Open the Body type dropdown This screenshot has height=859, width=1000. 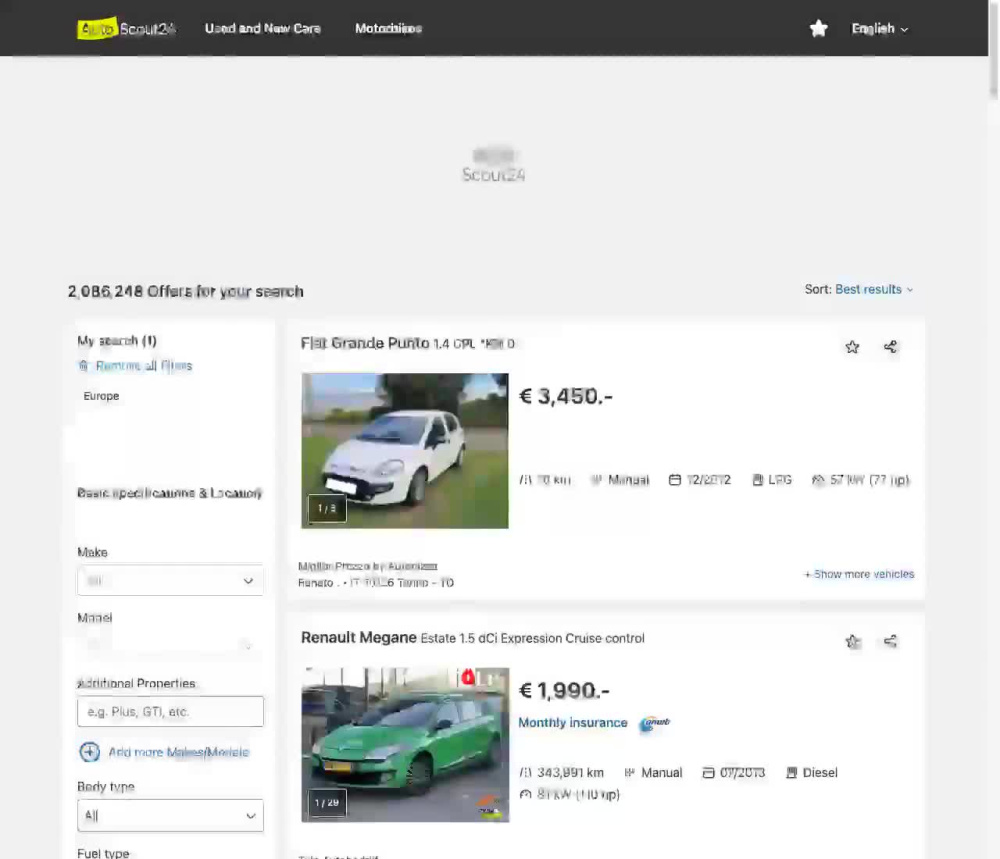pyautogui.click(x=170, y=815)
